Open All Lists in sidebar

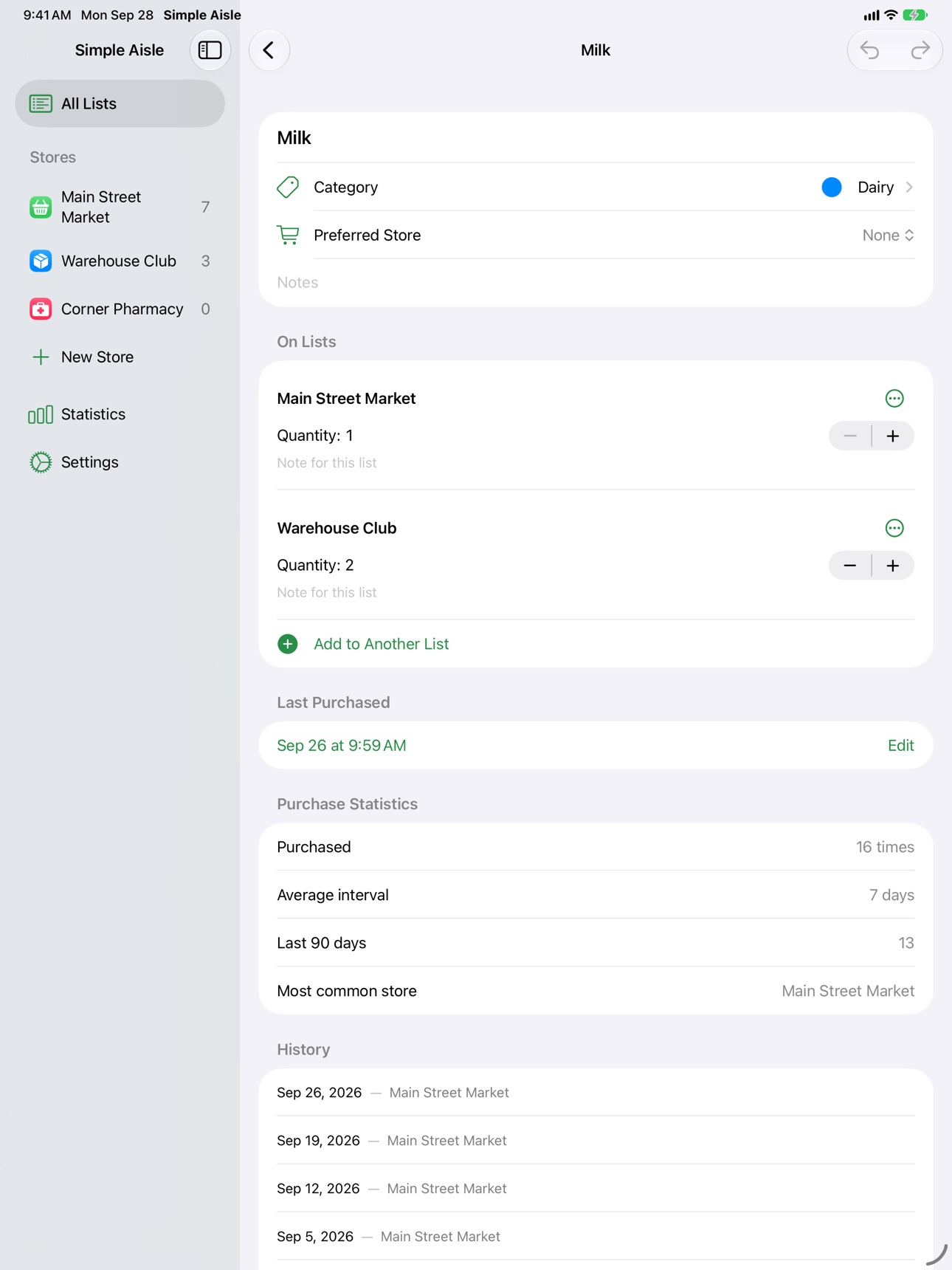coord(120,103)
